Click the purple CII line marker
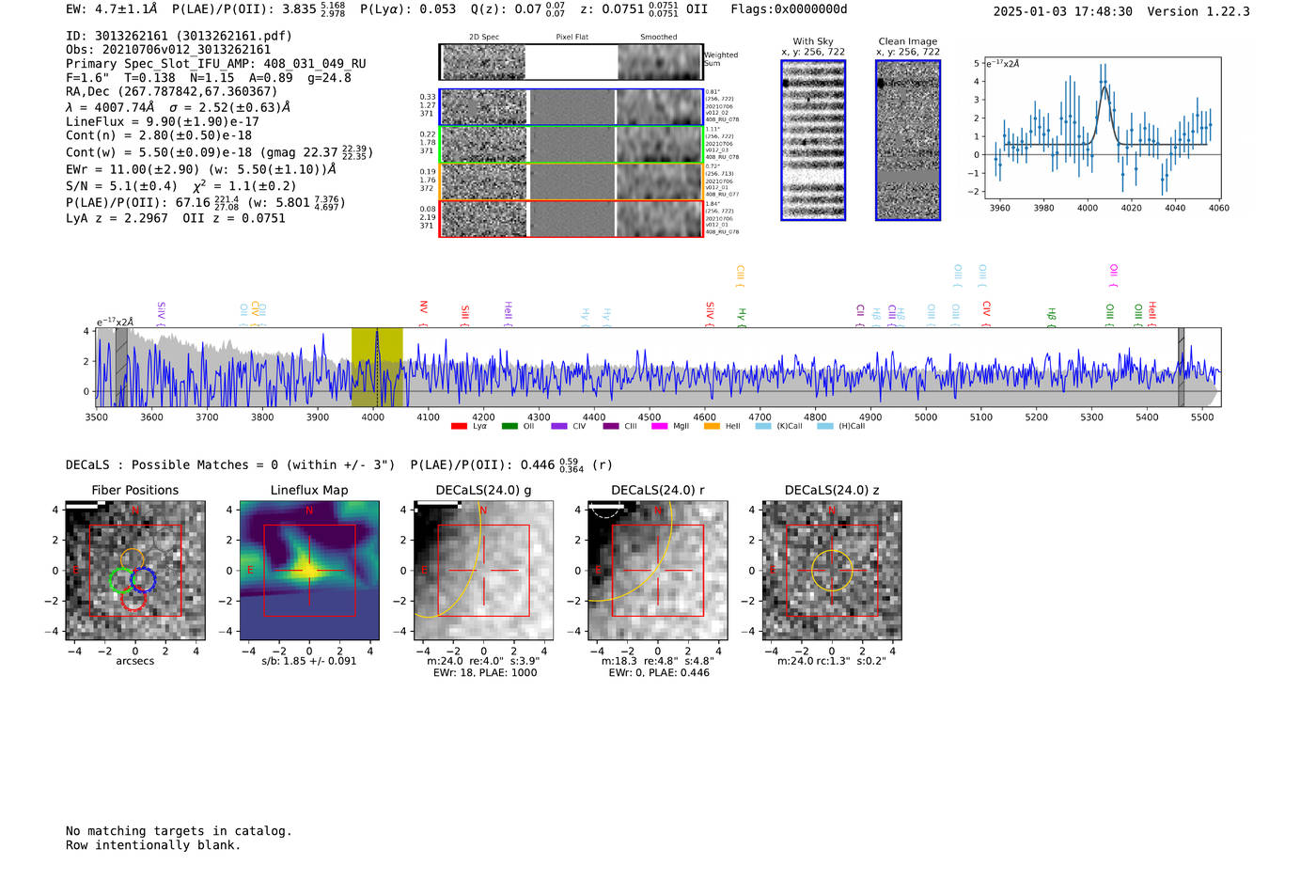 click(860, 316)
